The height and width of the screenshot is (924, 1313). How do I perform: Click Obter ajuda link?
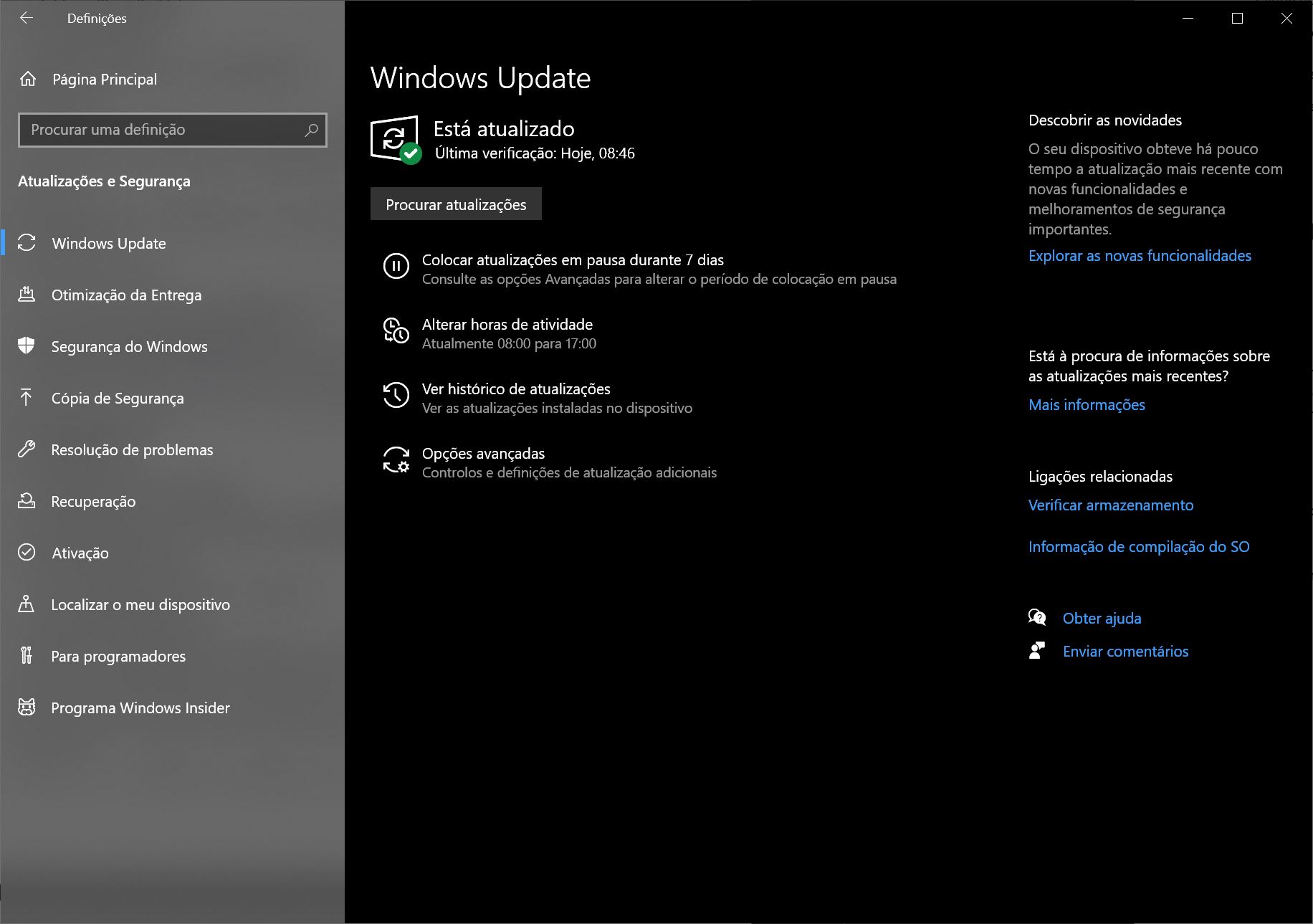(x=1102, y=619)
